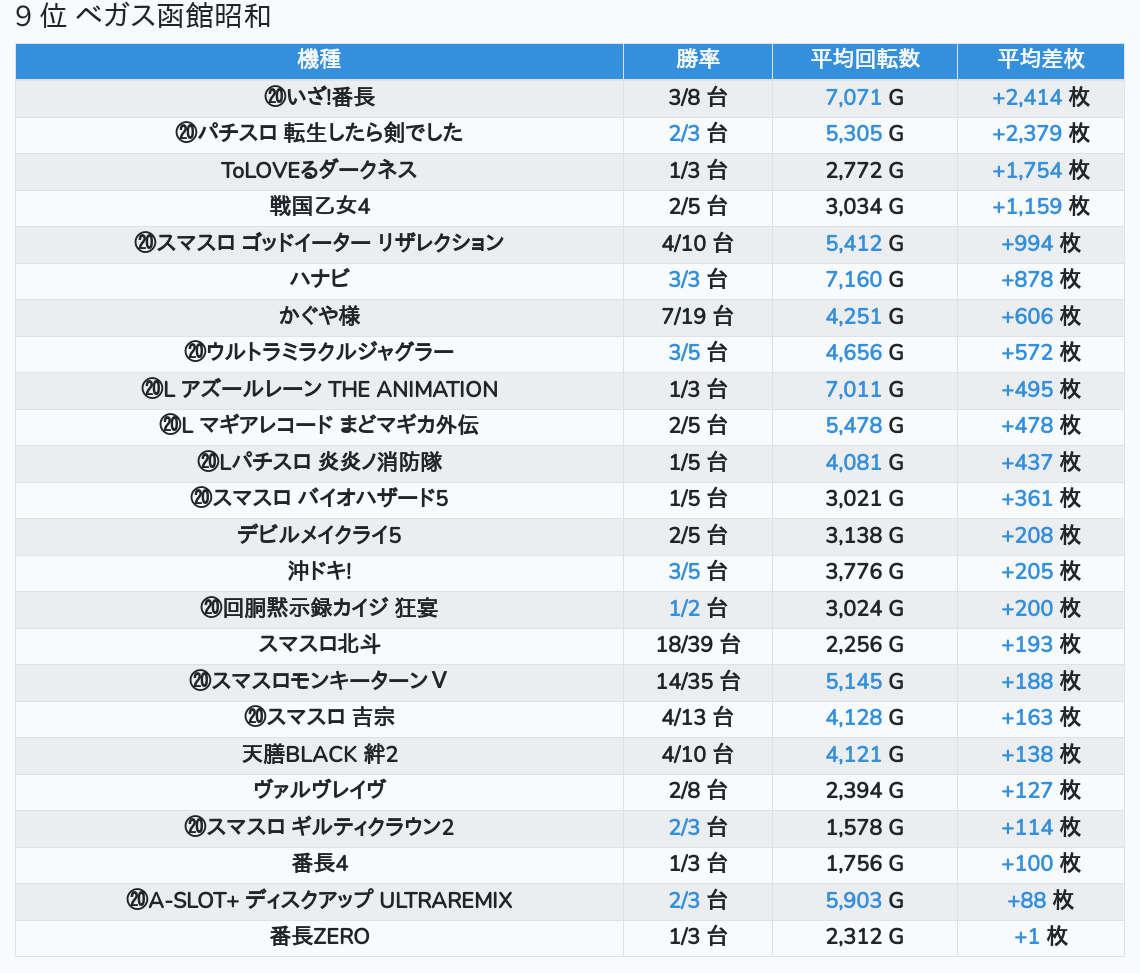
Task: Click A-SLOT+ ディスクアップ ULTRAREMIX cell
Action: (x=319, y=901)
